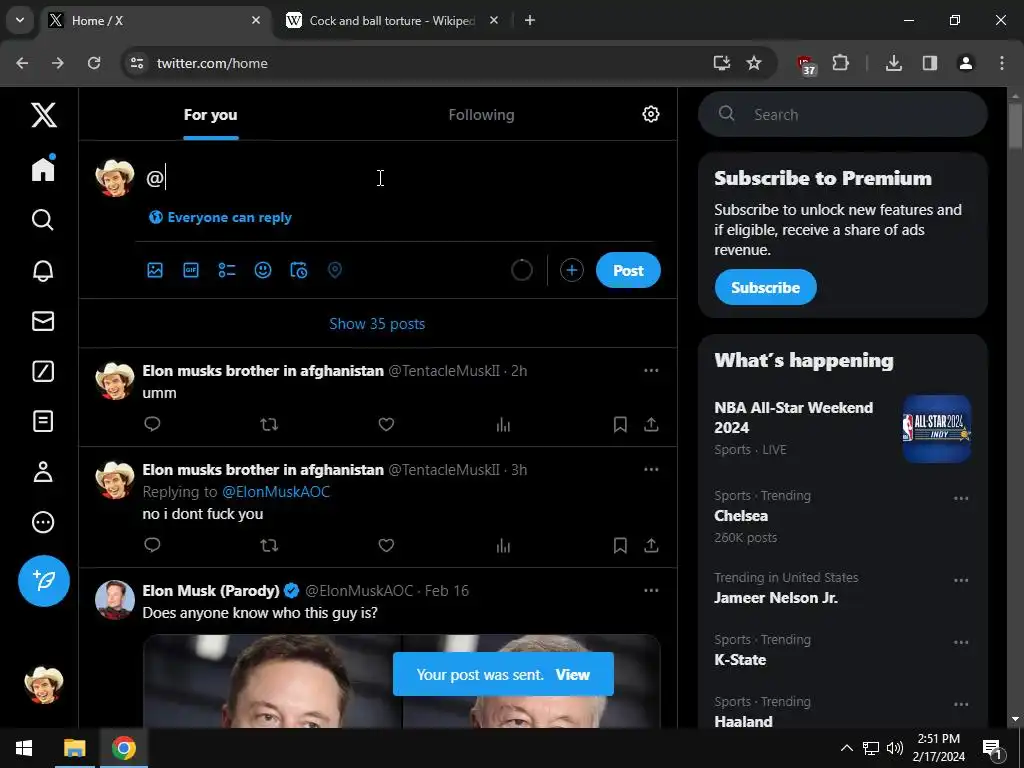Image resolution: width=1024 pixels, height=768 pixels.
Task: Open volume control in system tray
Action: pos(895,748)
